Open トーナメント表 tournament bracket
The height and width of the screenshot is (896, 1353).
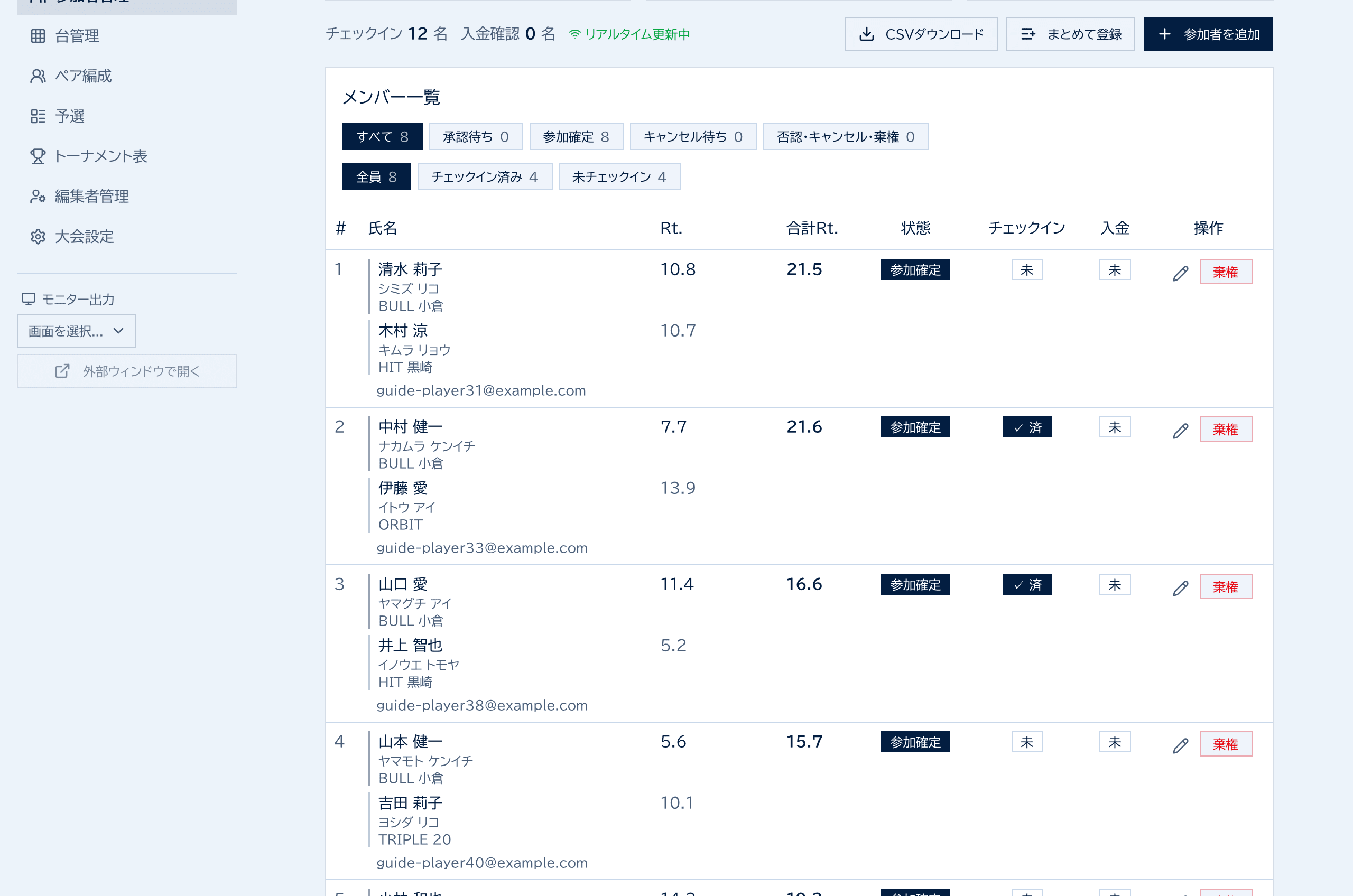tap(126, 156)
